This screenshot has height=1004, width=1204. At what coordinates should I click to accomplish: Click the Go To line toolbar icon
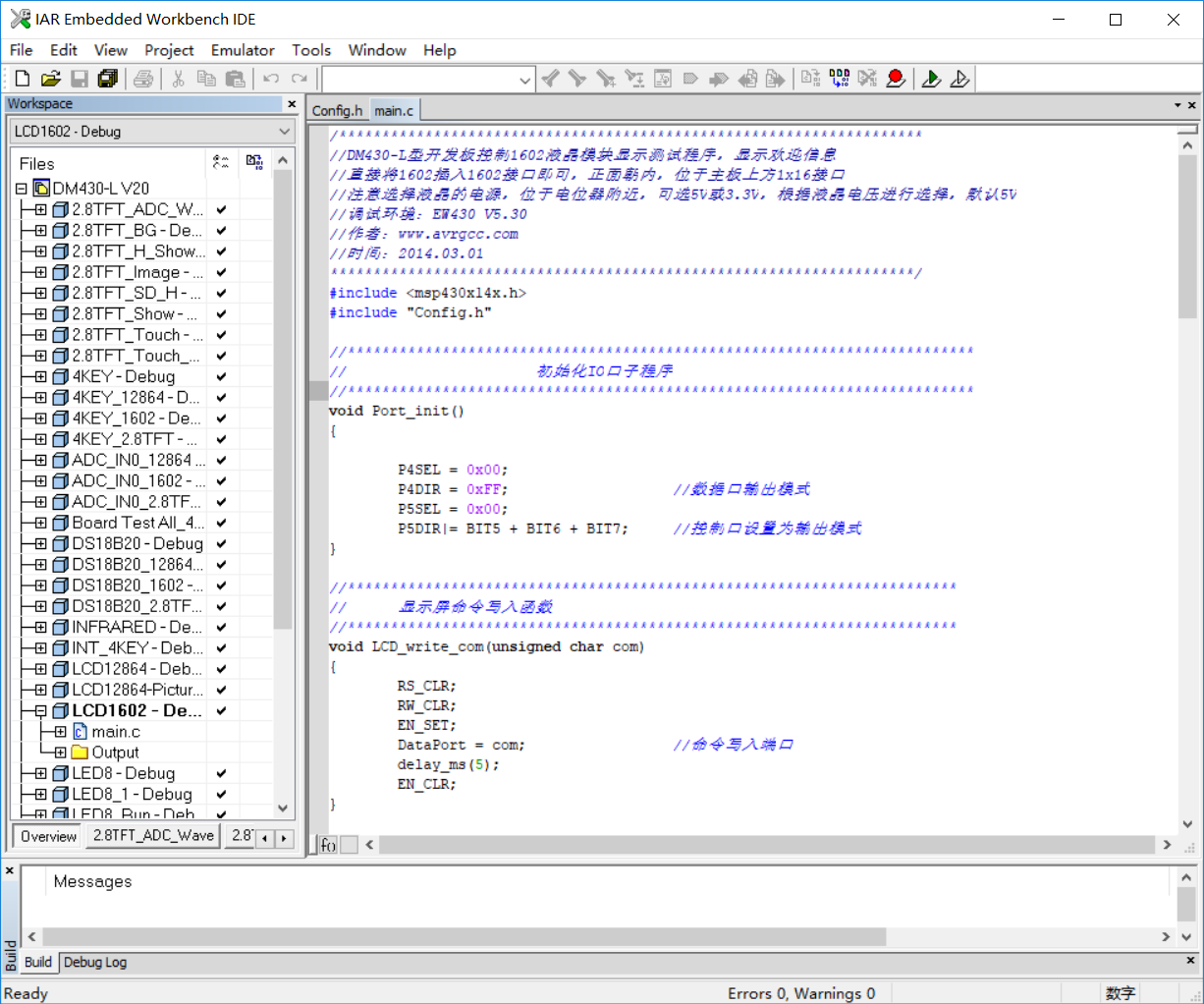(663, 79)
